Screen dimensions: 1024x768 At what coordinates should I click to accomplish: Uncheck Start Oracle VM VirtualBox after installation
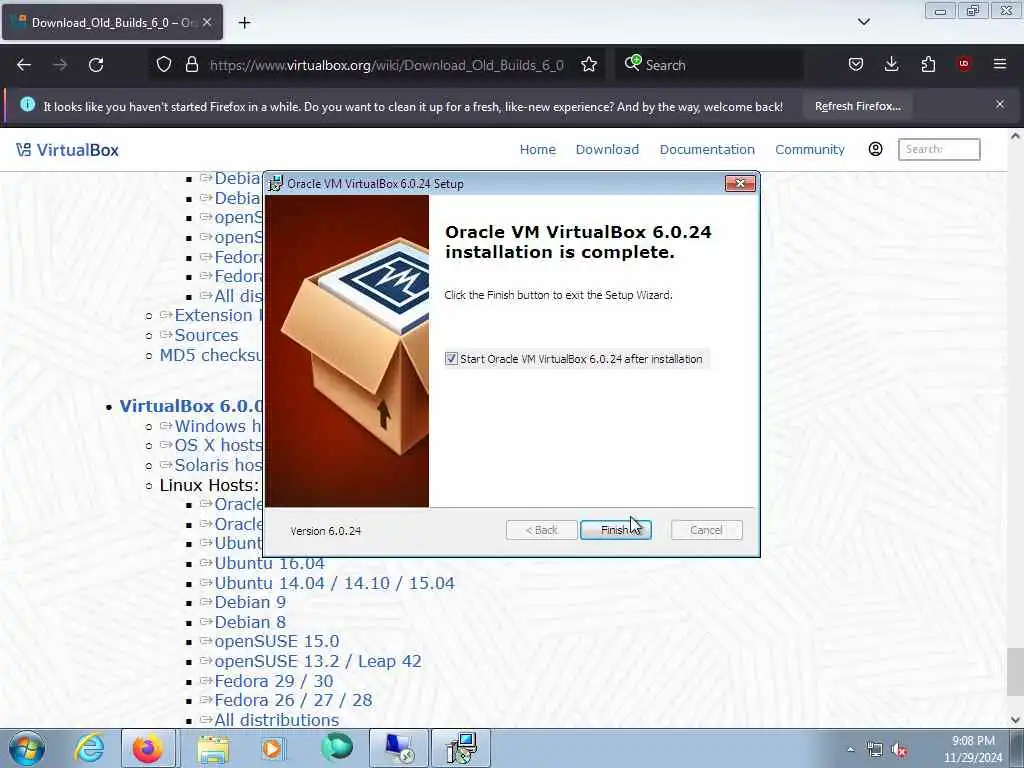[451, 359]
